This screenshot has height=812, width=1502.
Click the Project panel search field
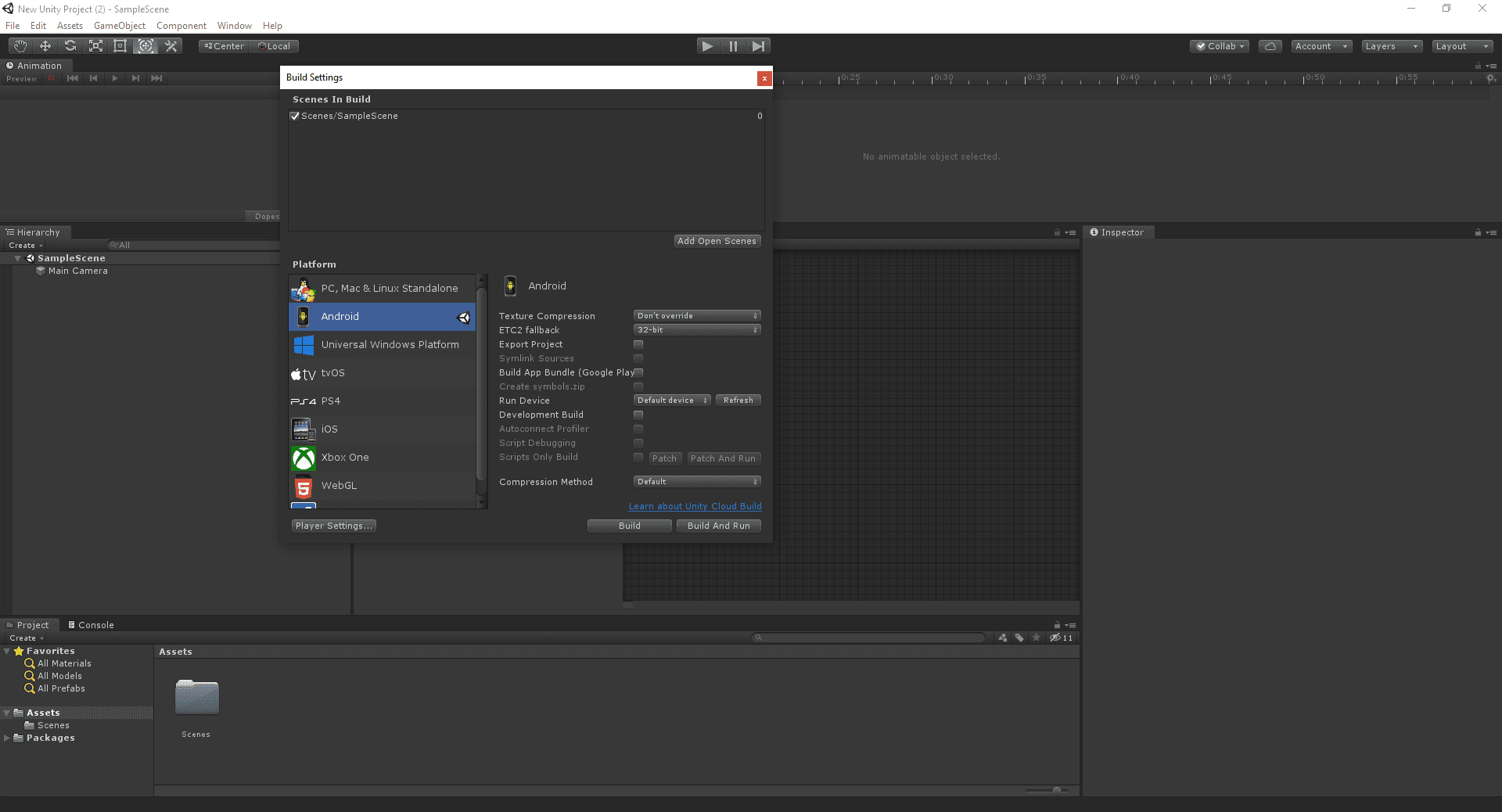[868, 638]
